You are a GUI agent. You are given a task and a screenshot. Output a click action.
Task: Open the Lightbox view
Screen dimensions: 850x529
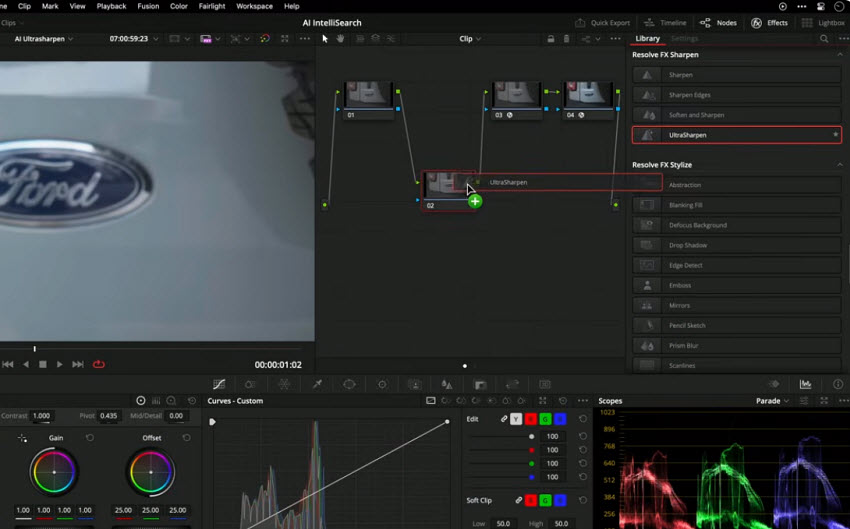[x=823, y=23]
